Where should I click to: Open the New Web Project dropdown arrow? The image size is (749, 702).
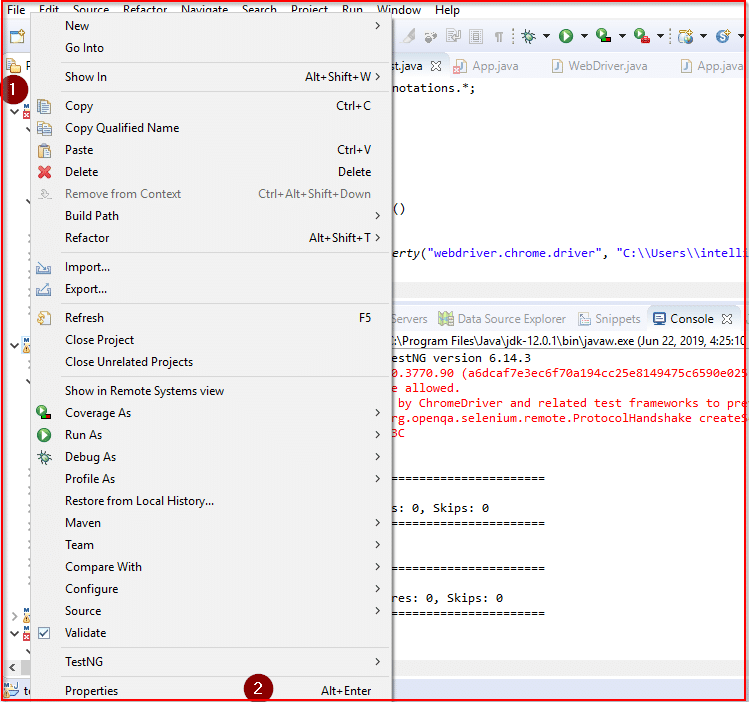tap(703, 36)
